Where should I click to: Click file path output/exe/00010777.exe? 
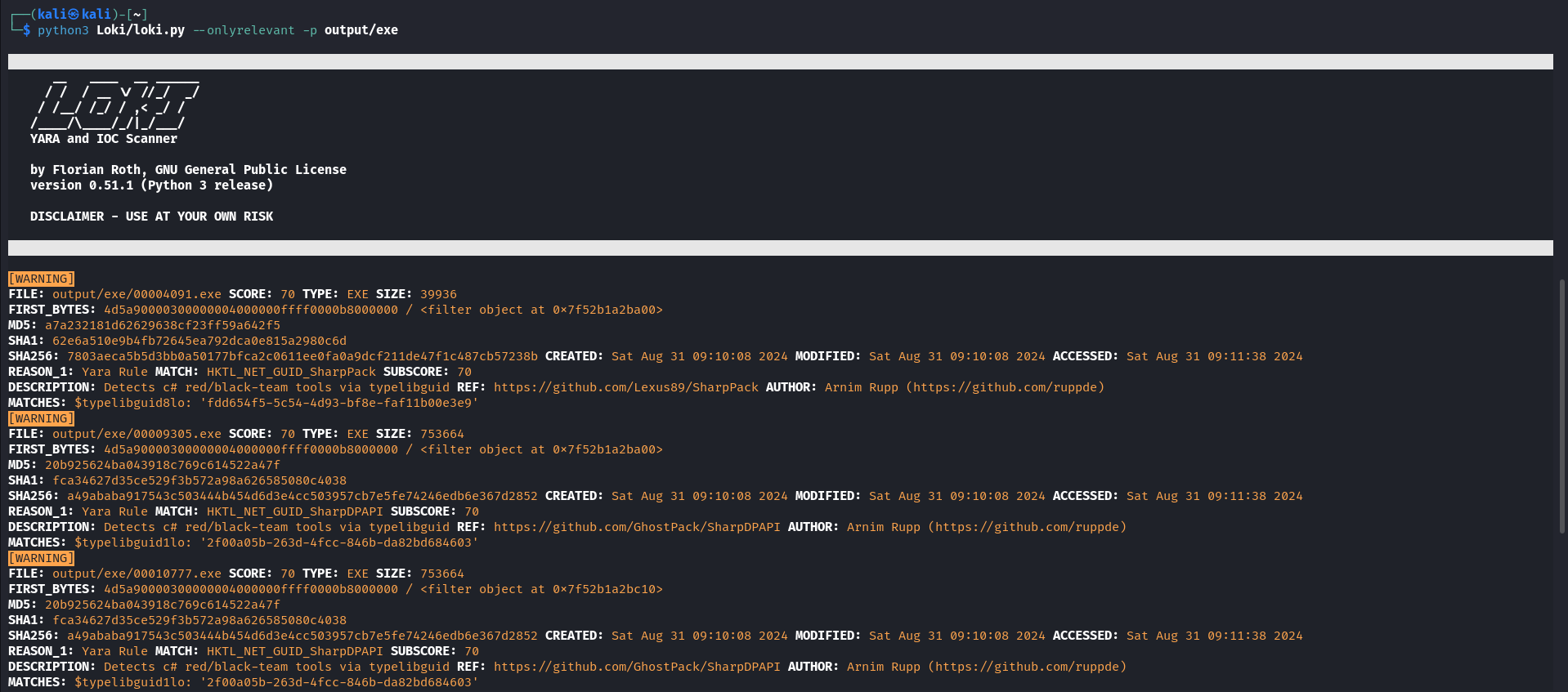point(137,574)
